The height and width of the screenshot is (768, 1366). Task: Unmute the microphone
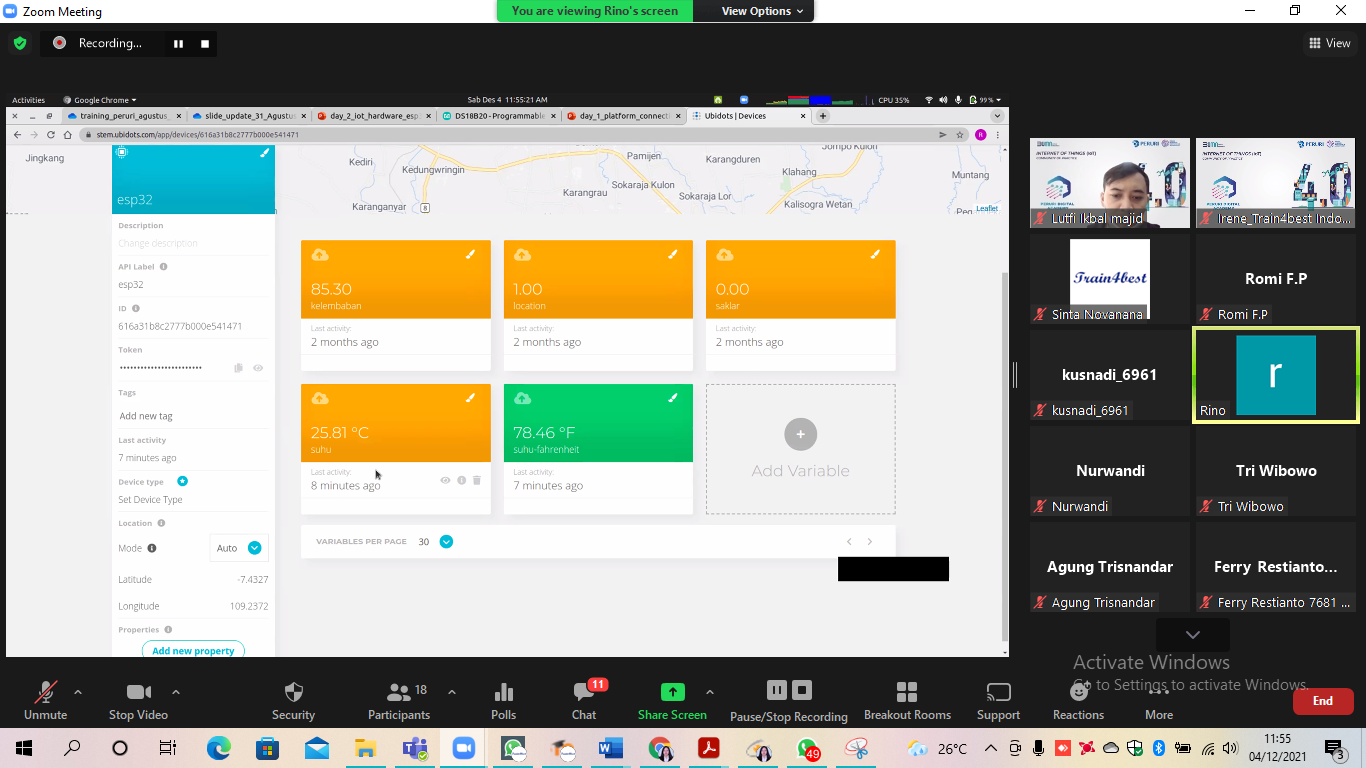coord(45,693)
